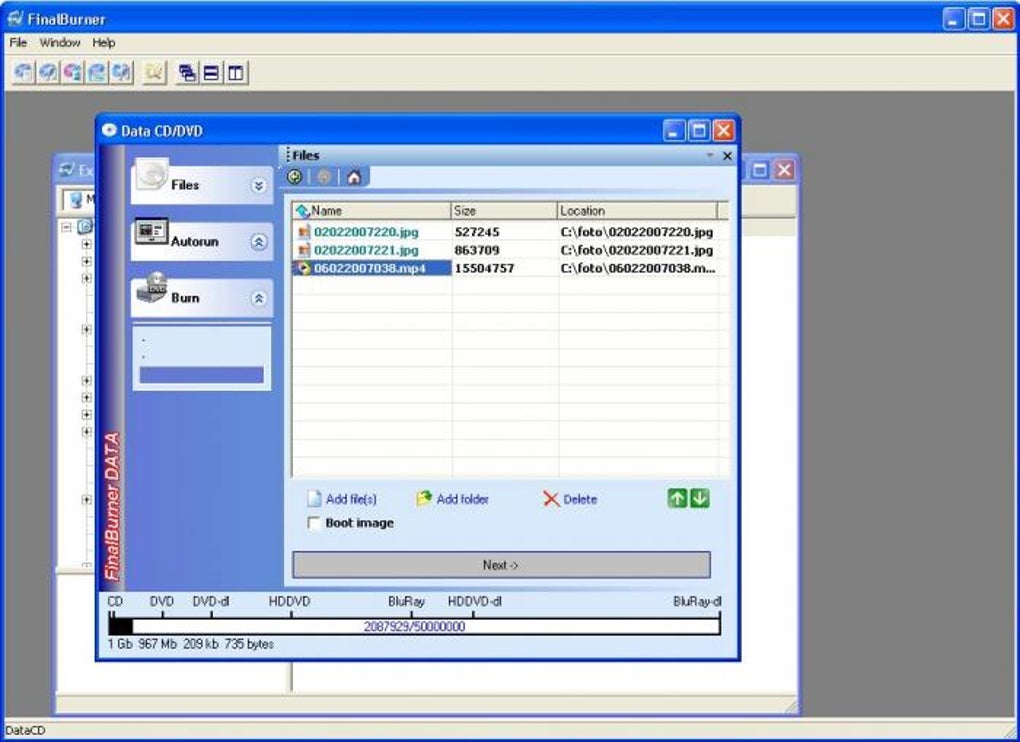
Task: Delete the selected file
Action: pos(570,499)
